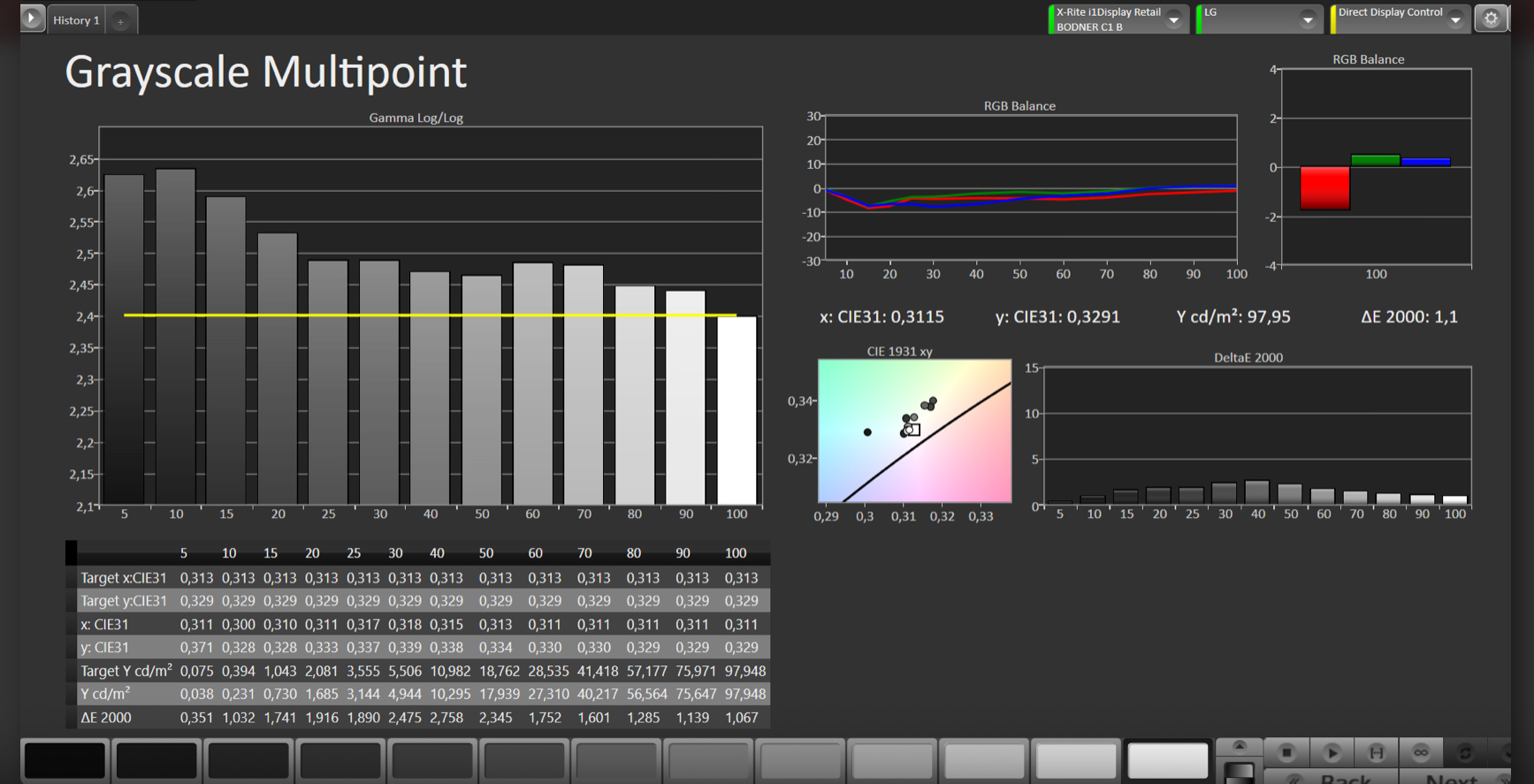This screenshot has height=784, width=1534.
Task: Click the table column header 40
Action: [x=437, y=553]
